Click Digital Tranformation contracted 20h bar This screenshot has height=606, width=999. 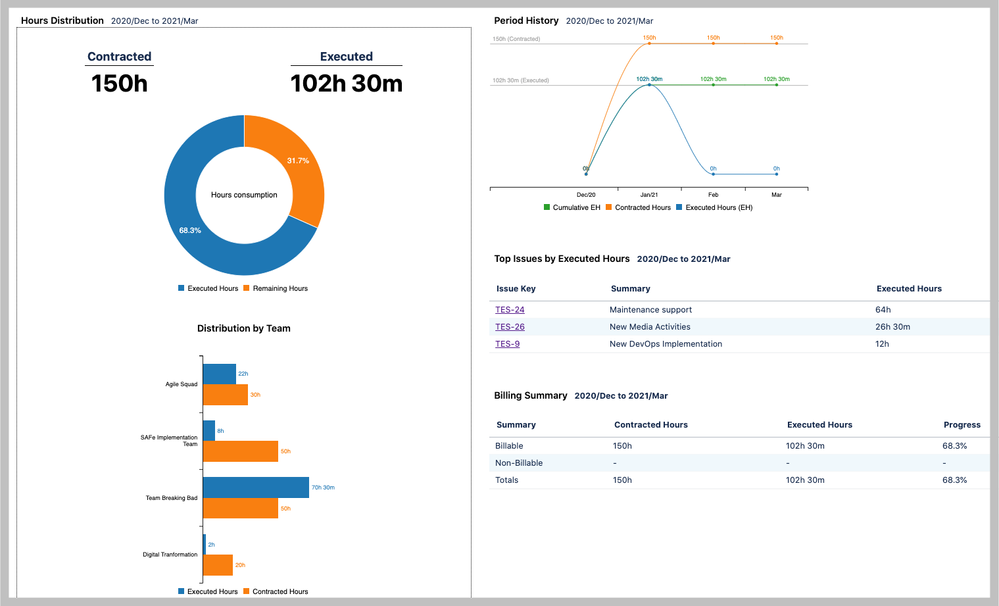tap(219, 565)
